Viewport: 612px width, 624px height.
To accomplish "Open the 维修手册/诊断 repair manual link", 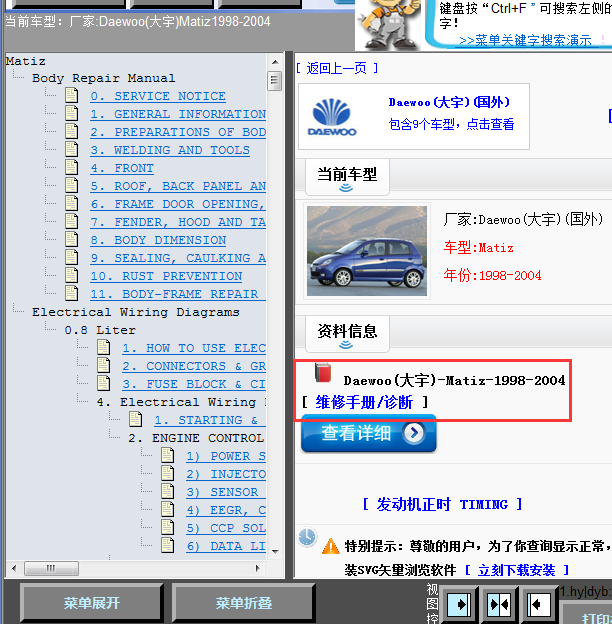I will (364, 402).
